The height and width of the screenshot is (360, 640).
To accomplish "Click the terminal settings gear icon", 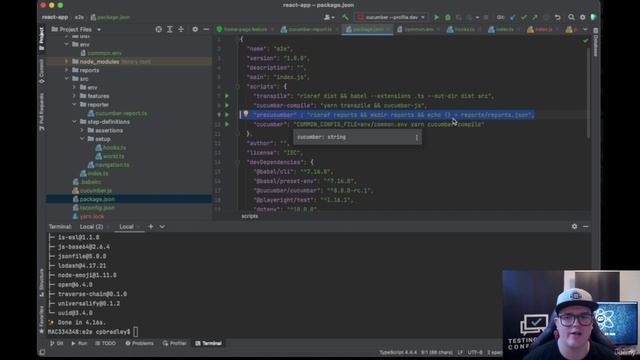I will (x=574, y=226).
